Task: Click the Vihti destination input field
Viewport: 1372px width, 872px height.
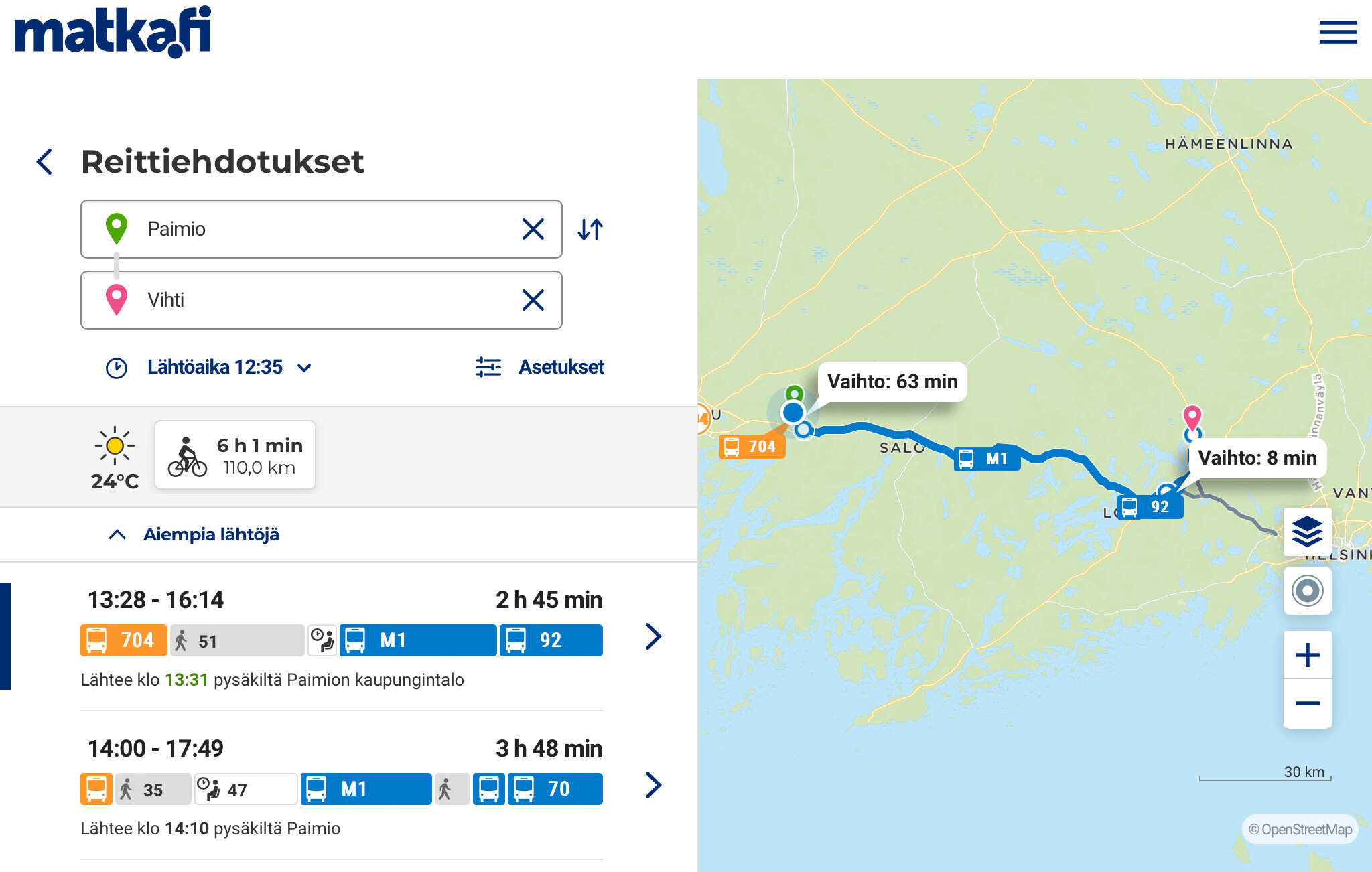Action: click(x=322, y=300)
